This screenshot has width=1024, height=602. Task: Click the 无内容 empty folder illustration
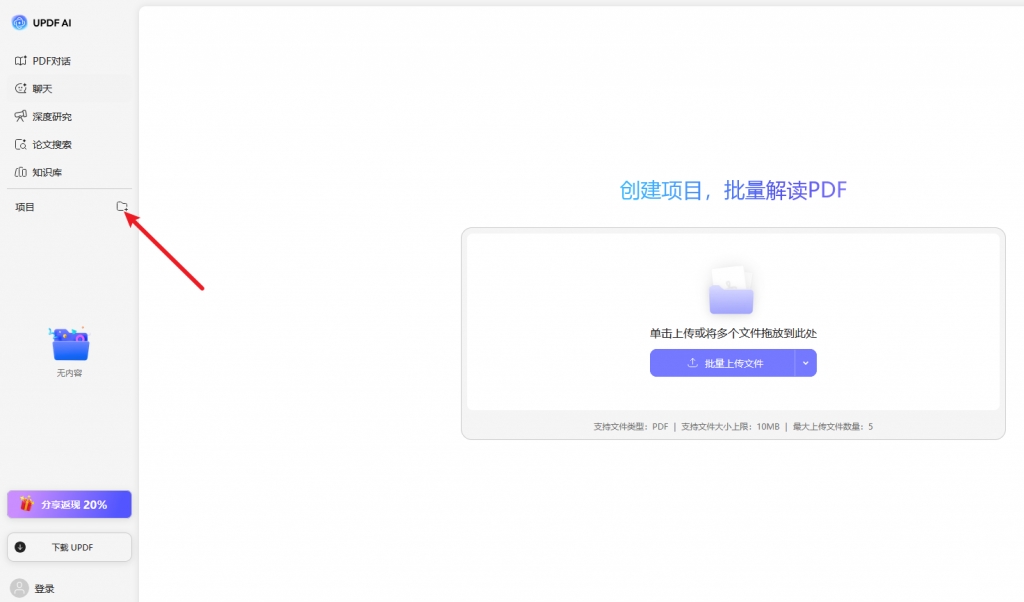69,344
